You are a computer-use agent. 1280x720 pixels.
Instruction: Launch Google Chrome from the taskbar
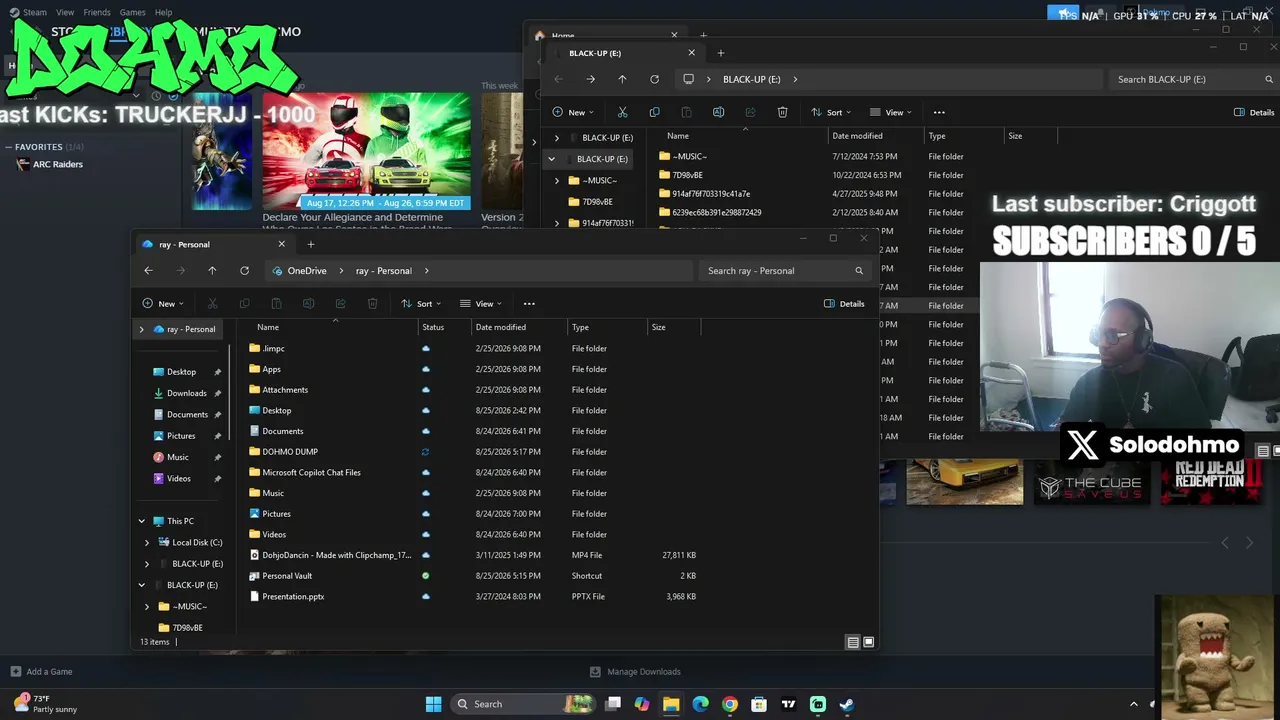[x=730, y=704]
